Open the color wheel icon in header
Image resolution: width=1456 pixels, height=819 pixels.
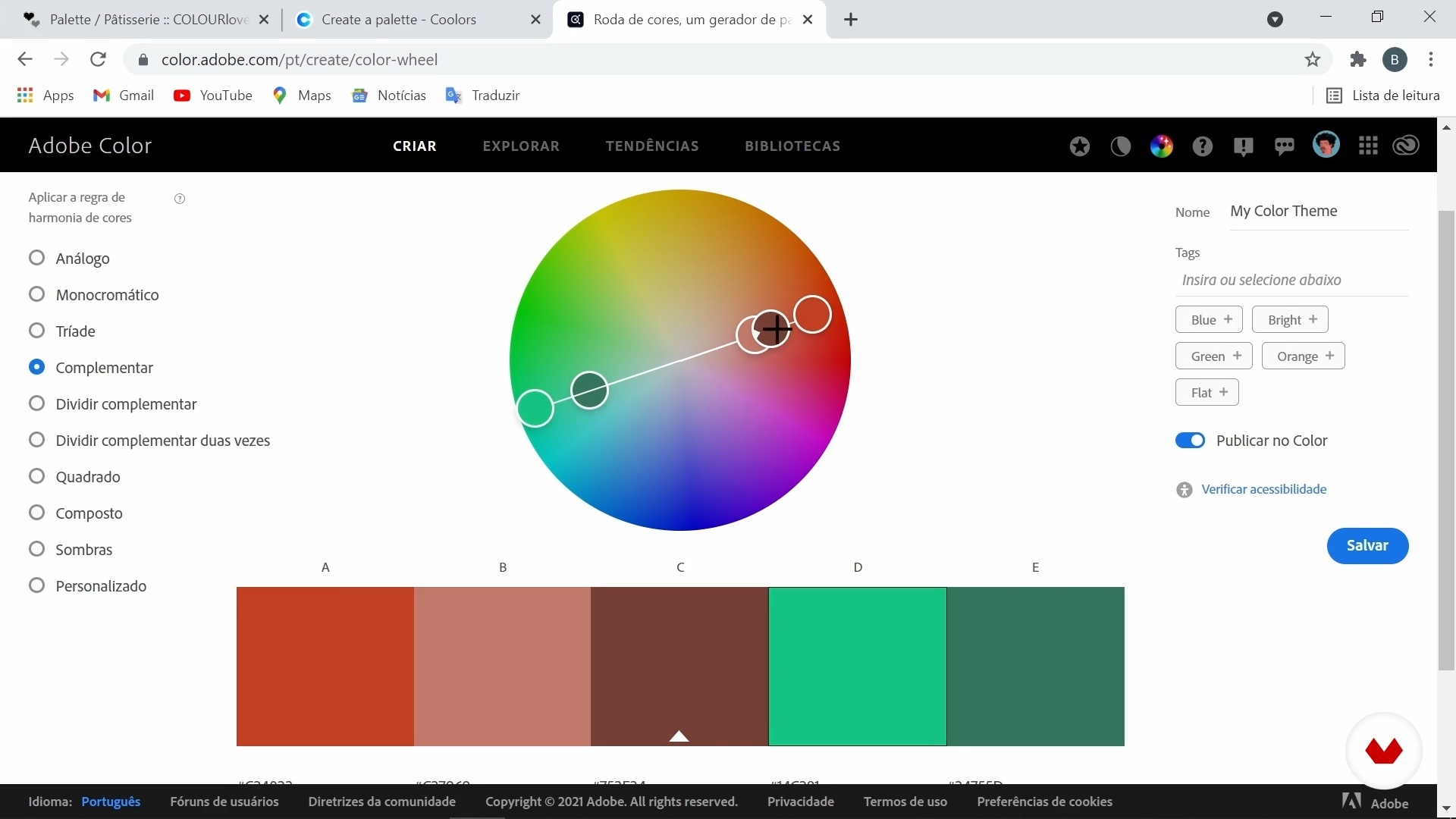[x=1161, y=146]
